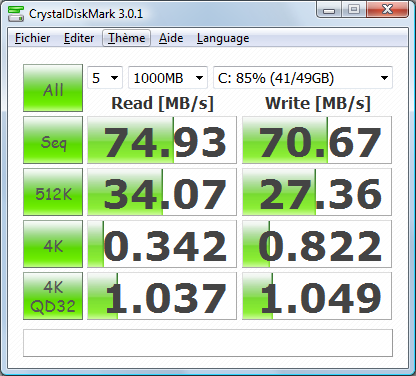This screenshot has height=376, width=416.
Task: Open the C: drive selection dropdown
Action: tap(303, 78)
